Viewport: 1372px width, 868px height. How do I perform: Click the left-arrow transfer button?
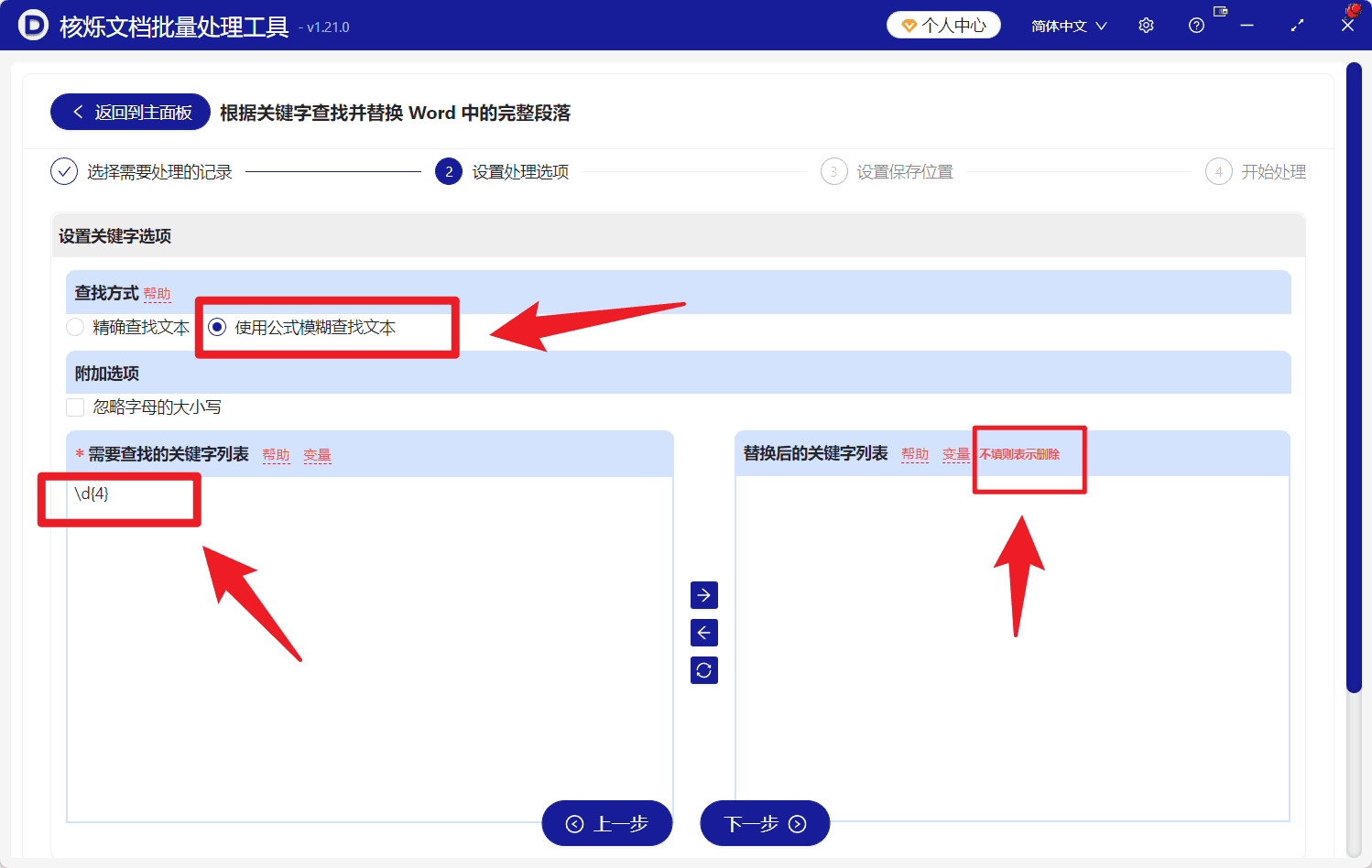pyautogui.click(x=703, y=632)
